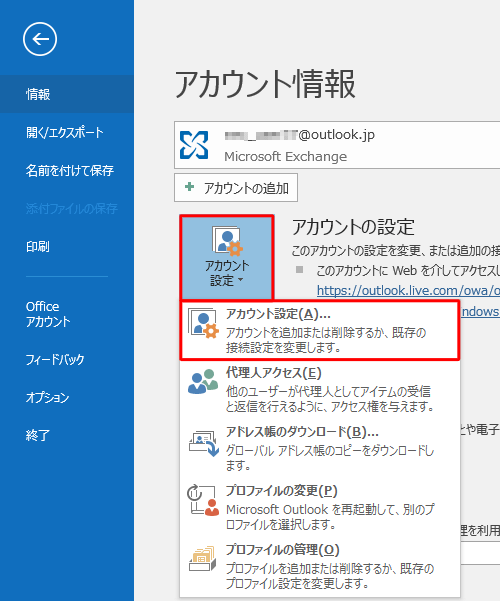Click the Microsoft Exchange logo icon
Screen dimensions: 500x601
click(x=194, y=145)
